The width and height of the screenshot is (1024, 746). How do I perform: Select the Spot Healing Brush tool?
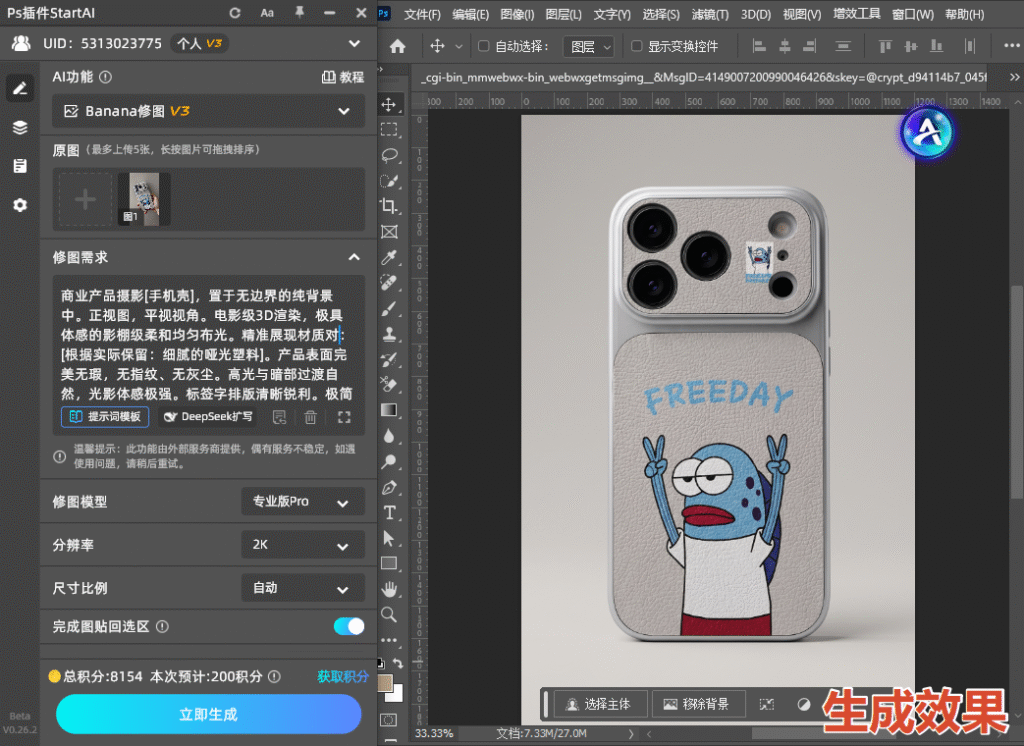[x=389, y=283]
